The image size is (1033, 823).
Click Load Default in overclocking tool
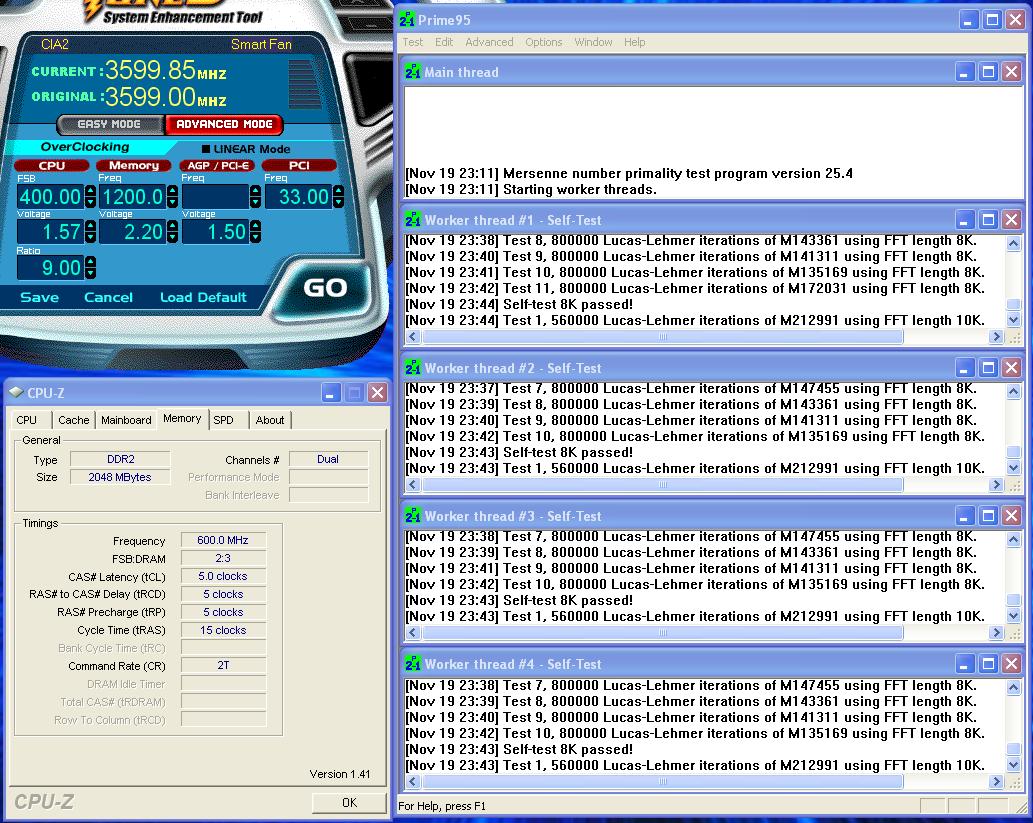tap(203, 297)
